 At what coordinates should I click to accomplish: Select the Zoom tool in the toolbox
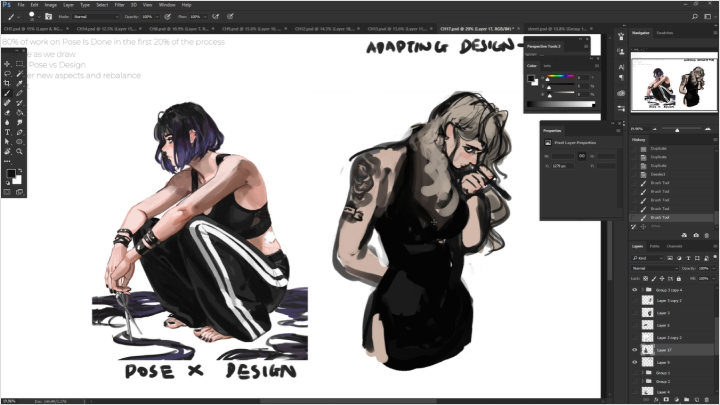click(19, 152)
